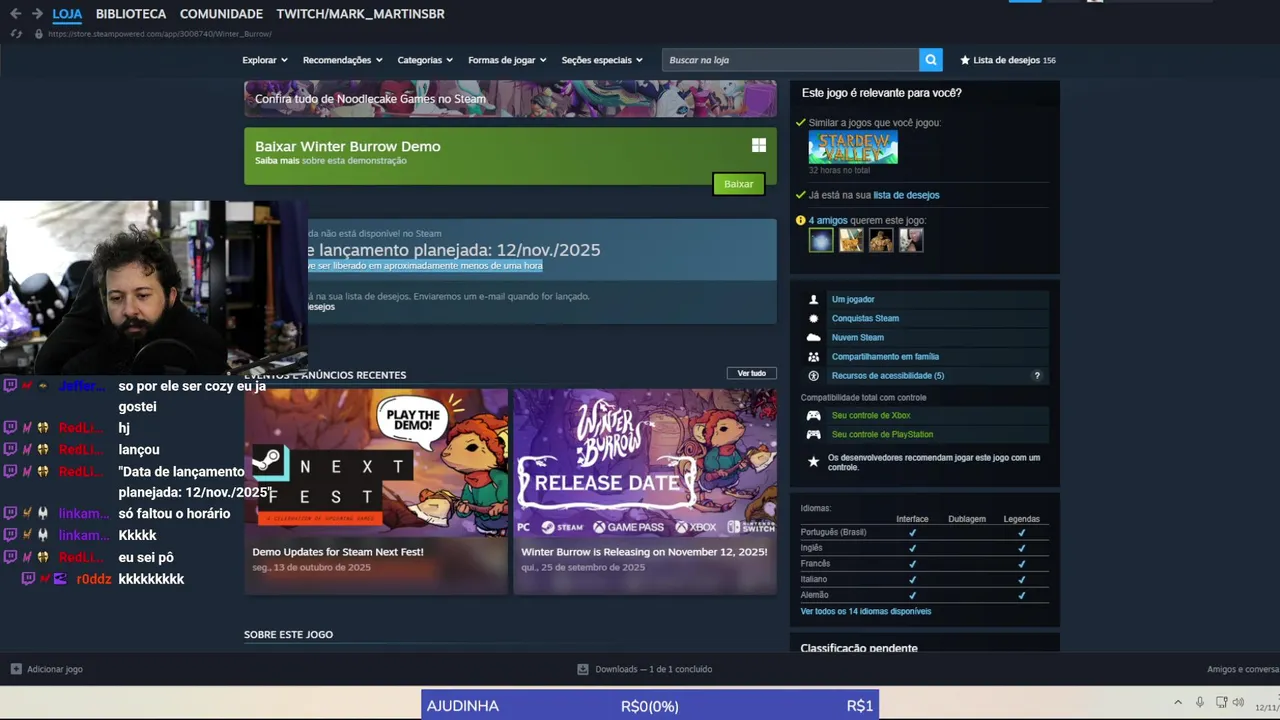
Task: Click the Windows platform icon on demo banner
Action: [759, 145]
